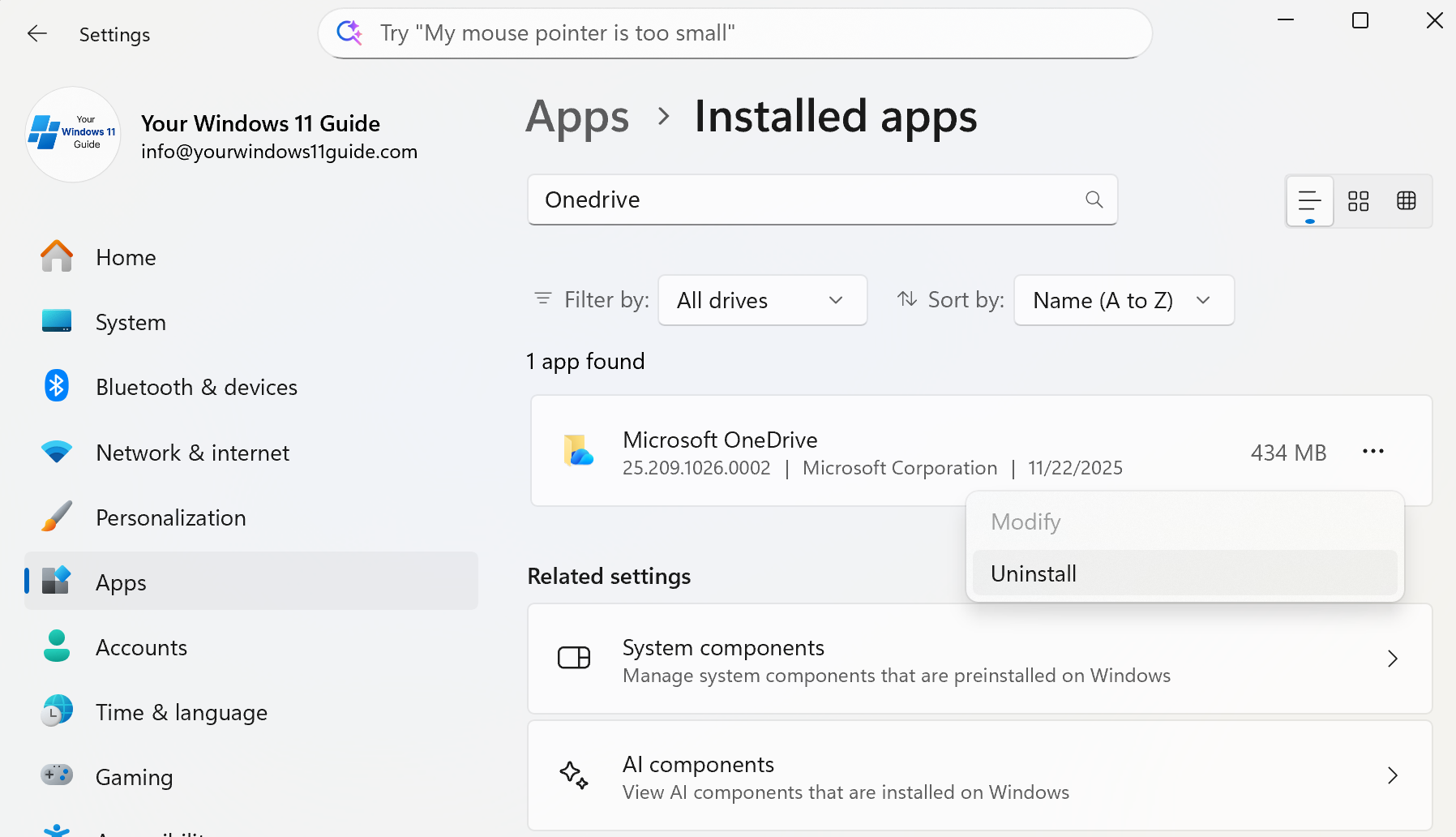Image resolution: width=1456 pixels, height=837 pixels.
Task: Open Accounts settings
Action: 141,646
